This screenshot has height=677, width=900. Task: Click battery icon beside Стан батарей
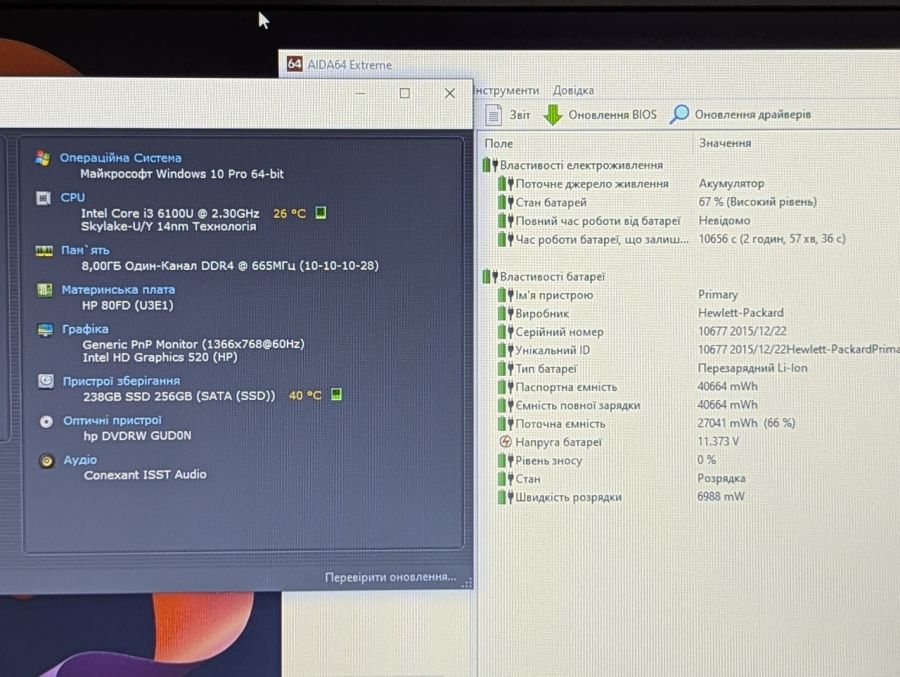pos(505,202)
